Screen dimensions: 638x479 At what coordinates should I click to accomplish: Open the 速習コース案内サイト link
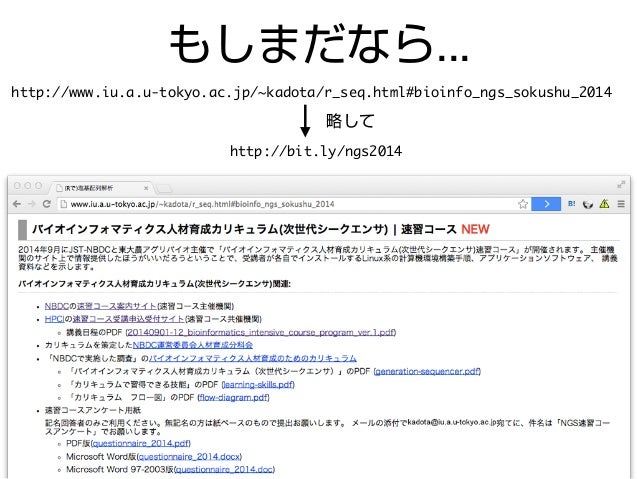[116, 306]
